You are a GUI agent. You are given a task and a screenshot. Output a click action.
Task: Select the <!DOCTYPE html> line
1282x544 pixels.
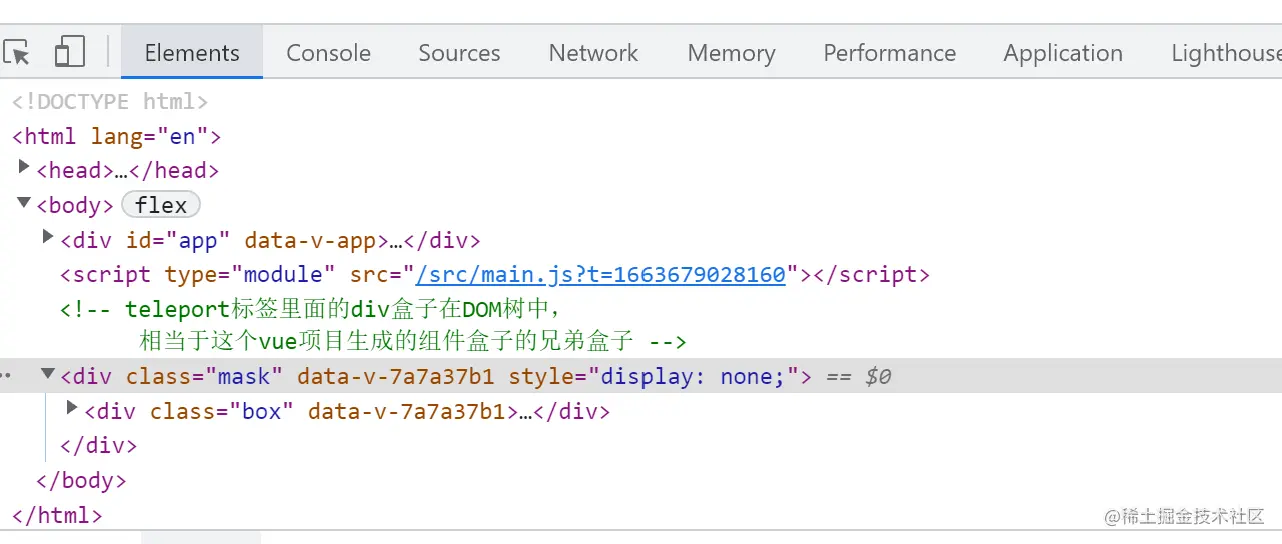tap(110, 102)
